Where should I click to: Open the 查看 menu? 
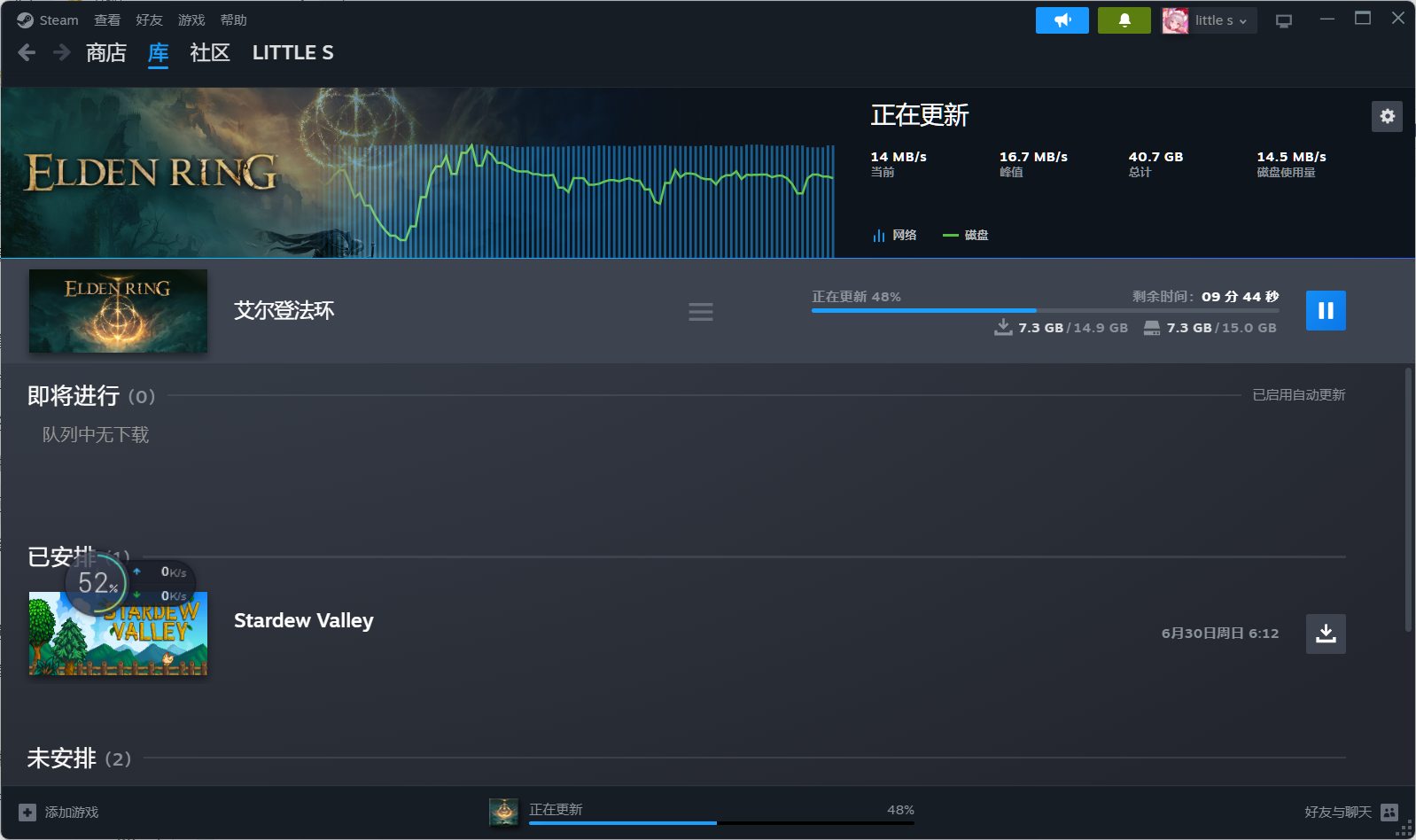pos(107,20)
